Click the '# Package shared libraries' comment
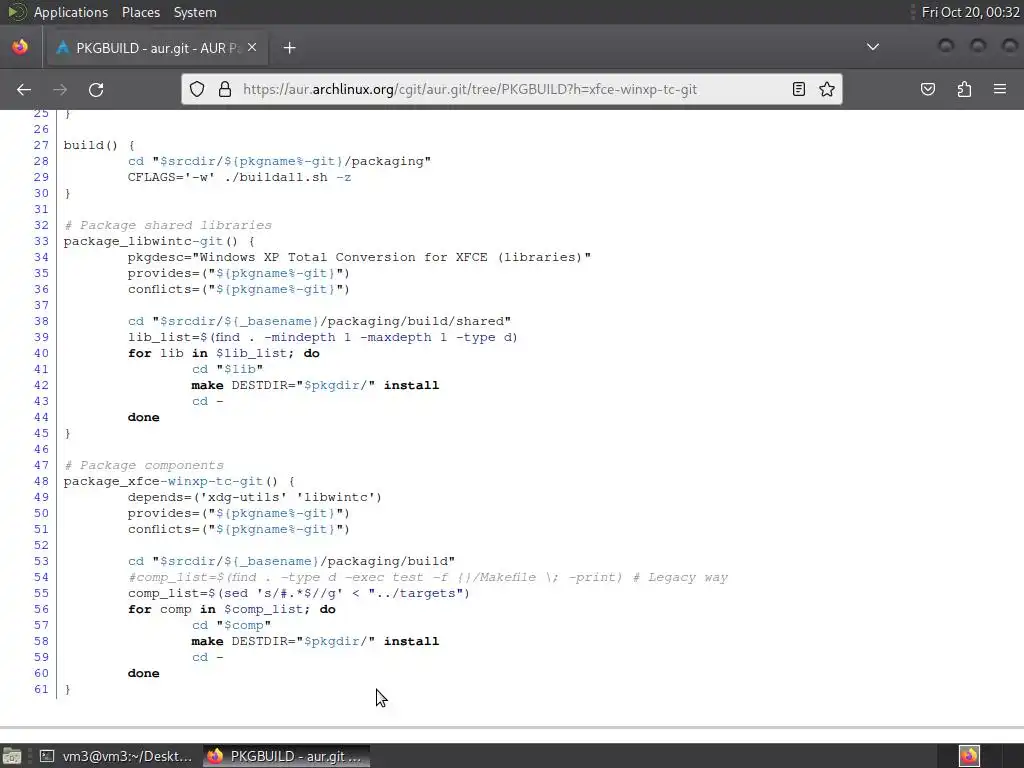 pos(168,225)
